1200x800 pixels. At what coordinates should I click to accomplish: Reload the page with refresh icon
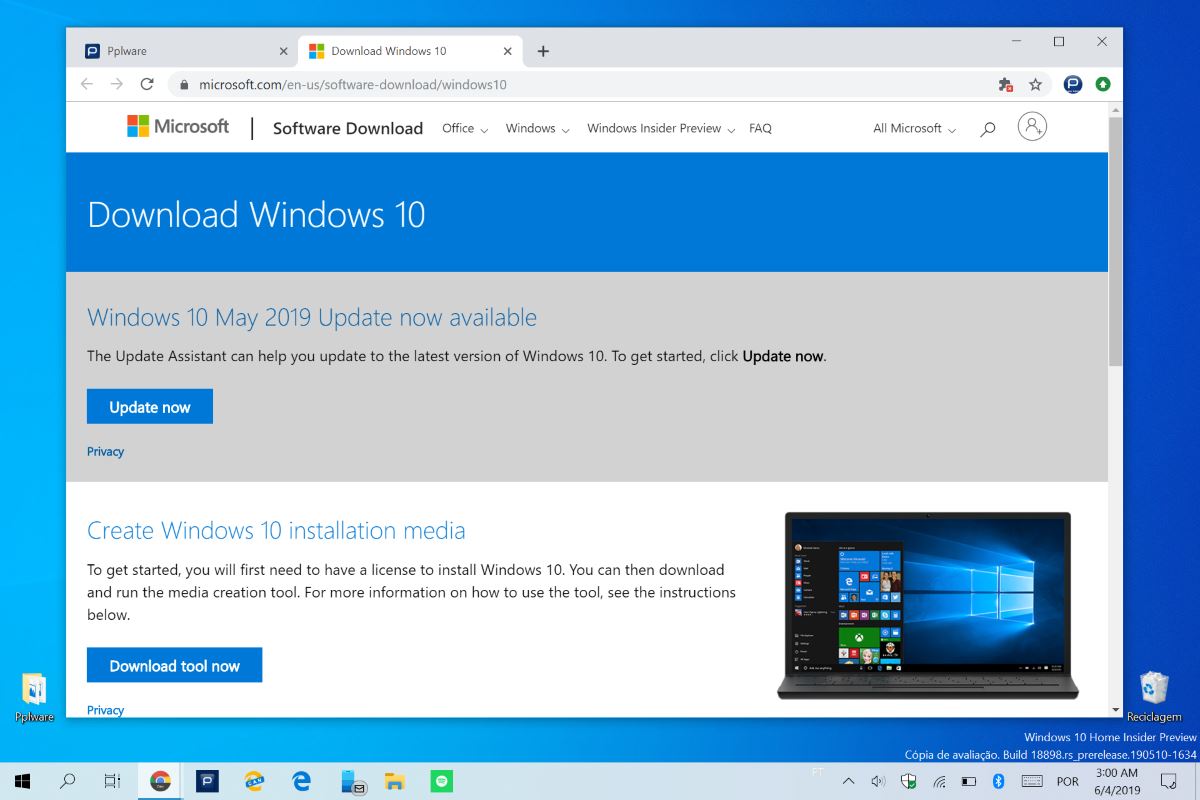pos(147,85)
